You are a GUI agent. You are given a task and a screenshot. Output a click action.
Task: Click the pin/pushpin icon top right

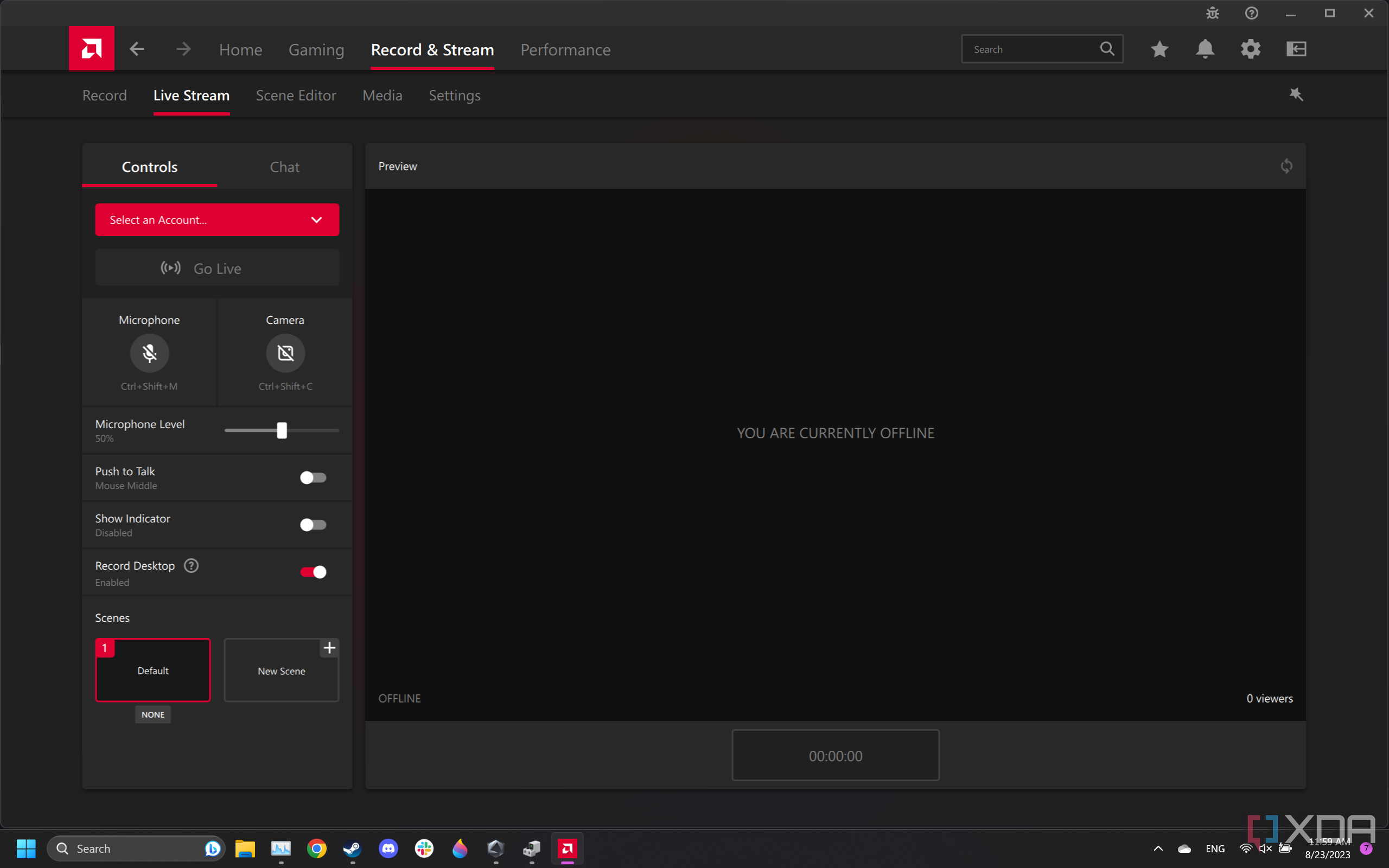pyautogui.click(x=1296, y=94)
